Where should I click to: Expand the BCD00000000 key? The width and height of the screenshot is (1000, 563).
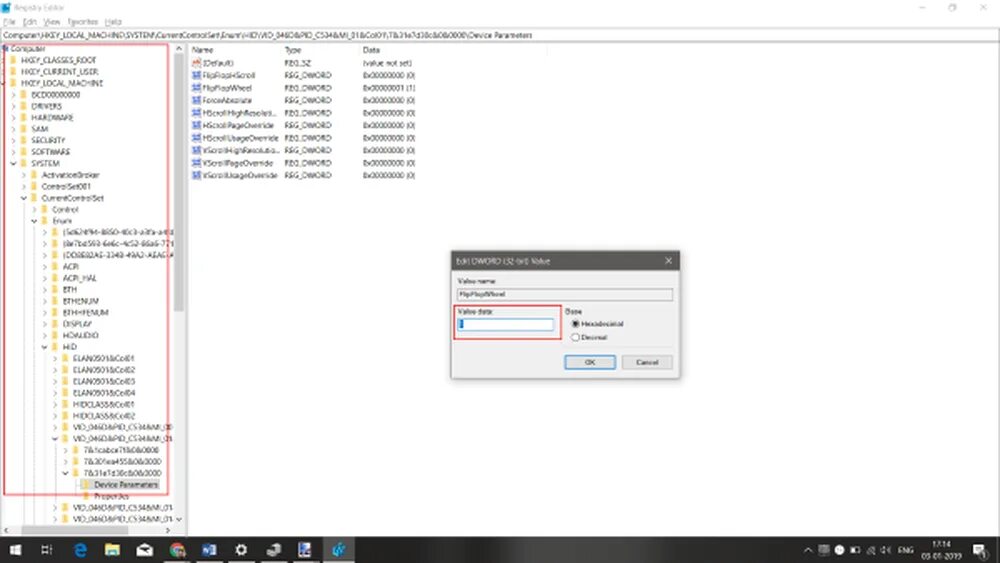13,94
